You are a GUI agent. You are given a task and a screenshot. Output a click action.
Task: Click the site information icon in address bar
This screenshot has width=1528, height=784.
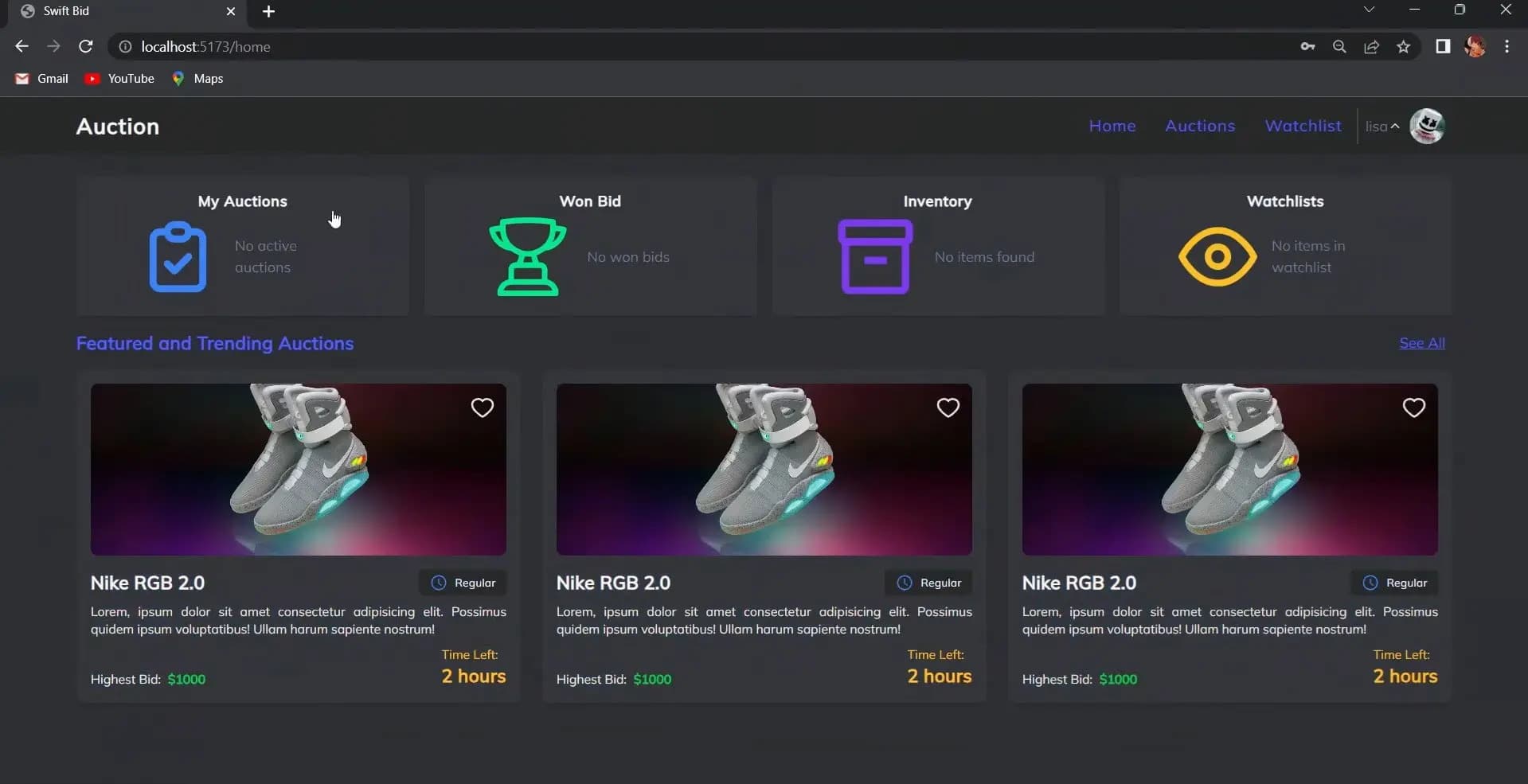click(125, 47)
